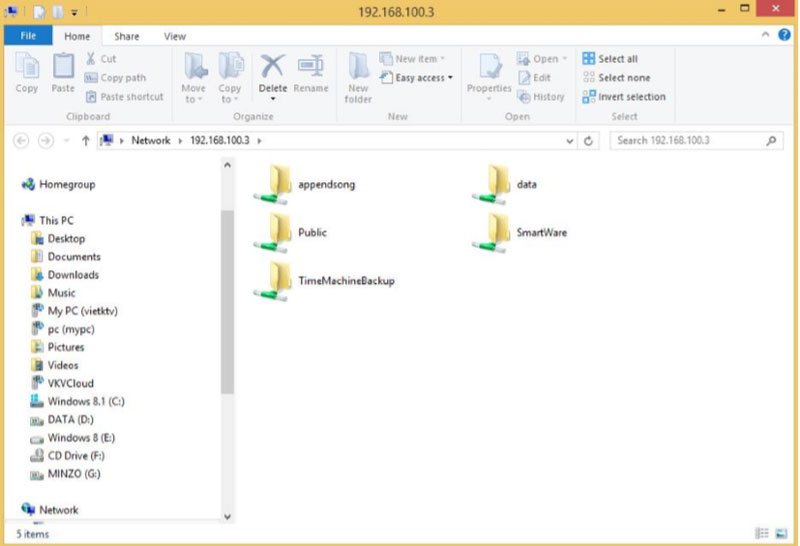The width and height of the screenshot is (800, 546).
Task: Click the Up arrow navigation button
Action: 84,141
